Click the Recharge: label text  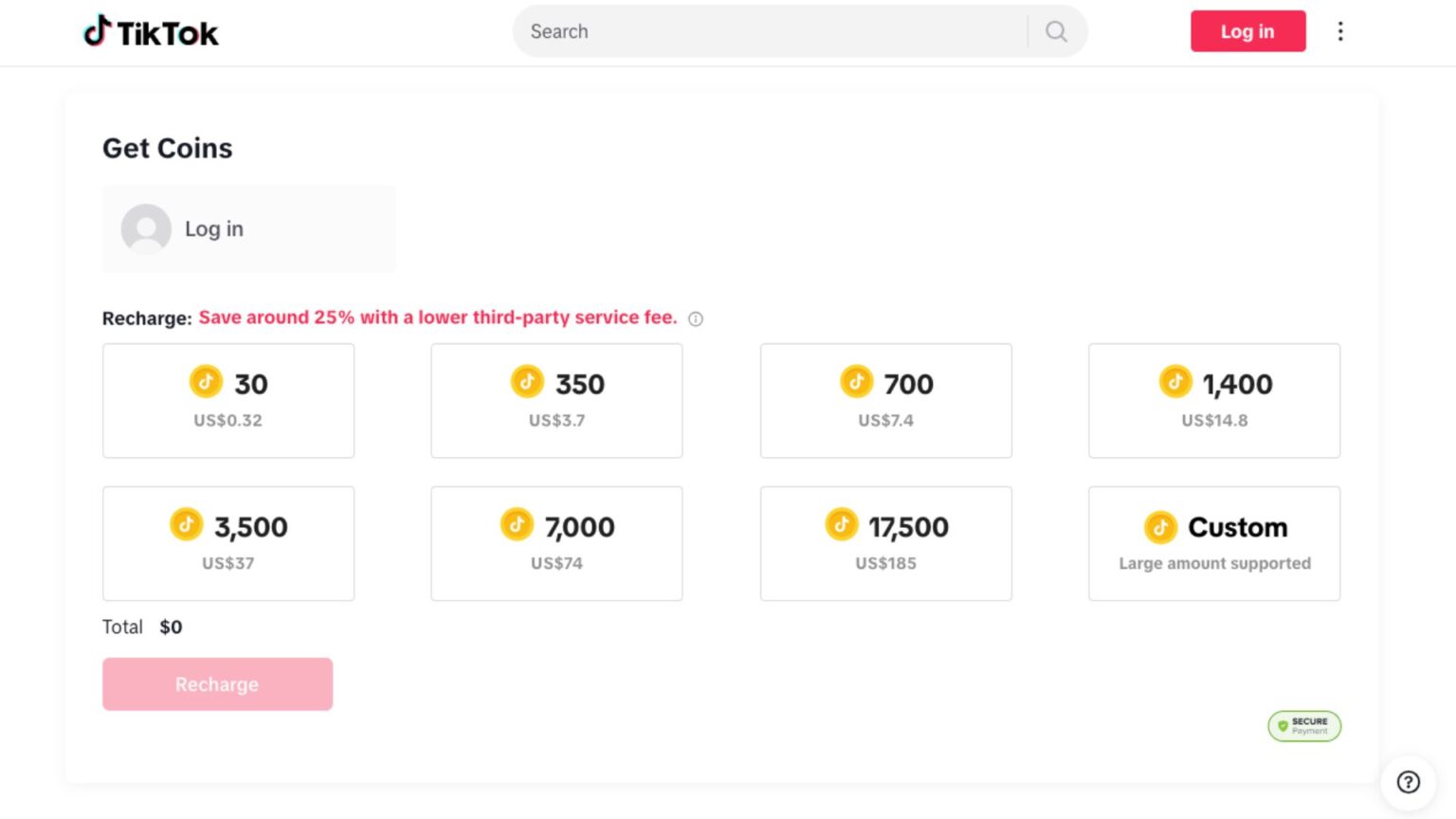click(147, 318)
